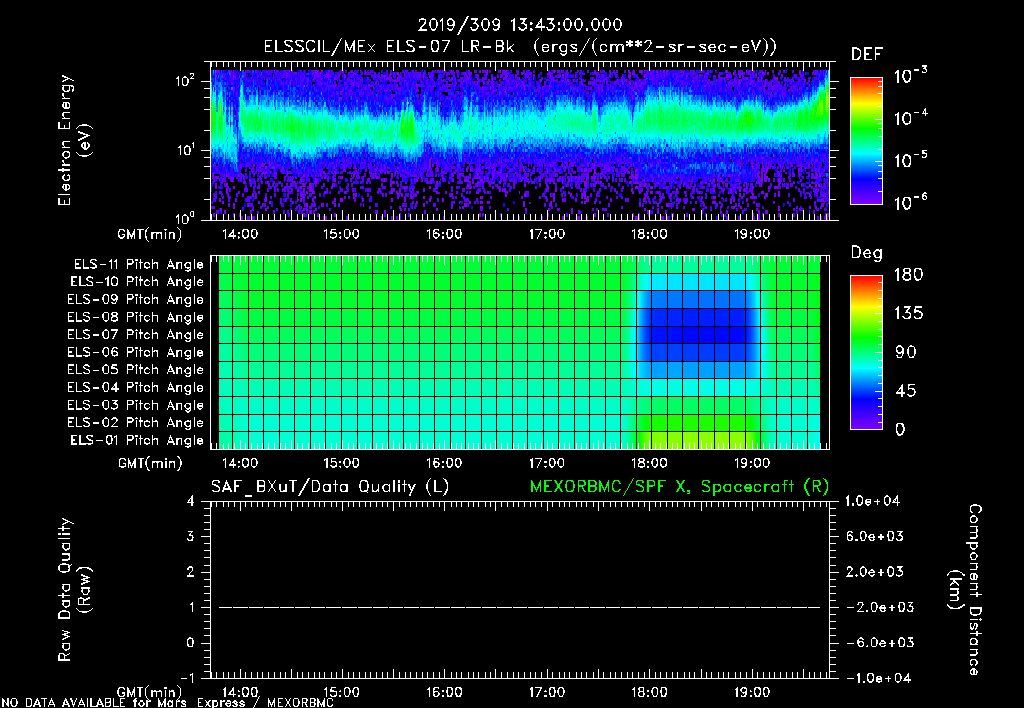Select the ELS-09 Pitch Angle row label

point(136,300)
